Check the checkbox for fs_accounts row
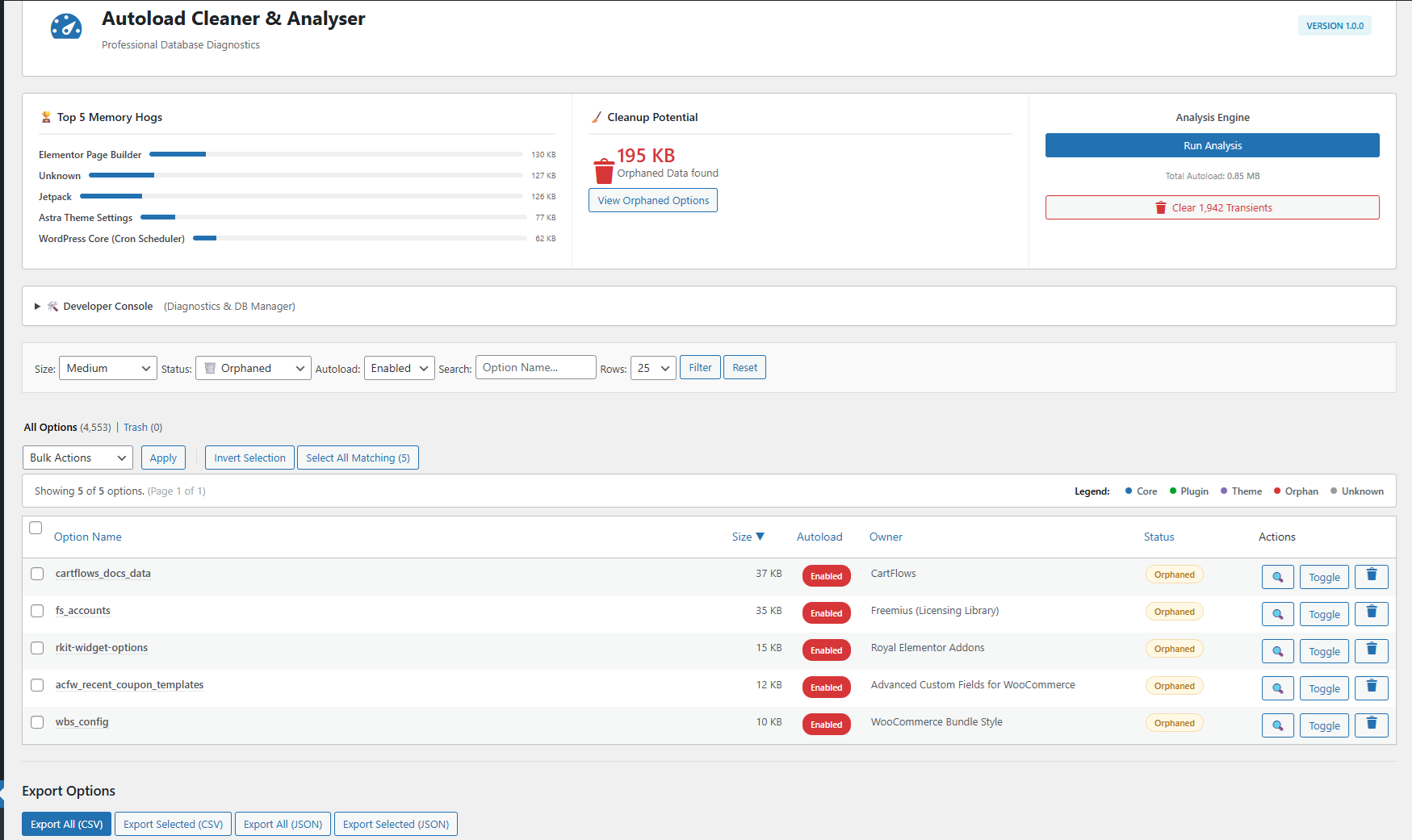 37,611
